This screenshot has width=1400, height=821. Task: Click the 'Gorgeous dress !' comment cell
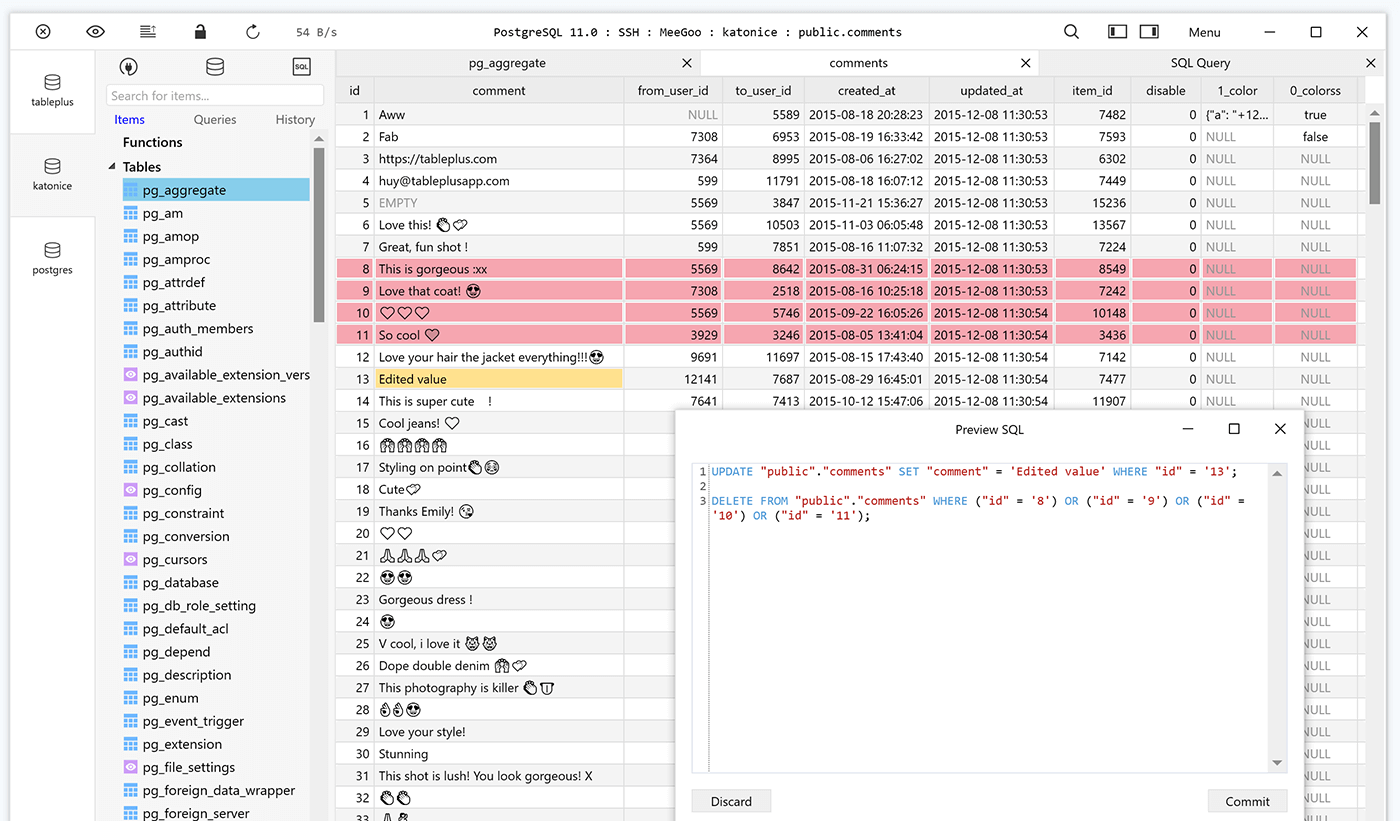tap(499, 600)
